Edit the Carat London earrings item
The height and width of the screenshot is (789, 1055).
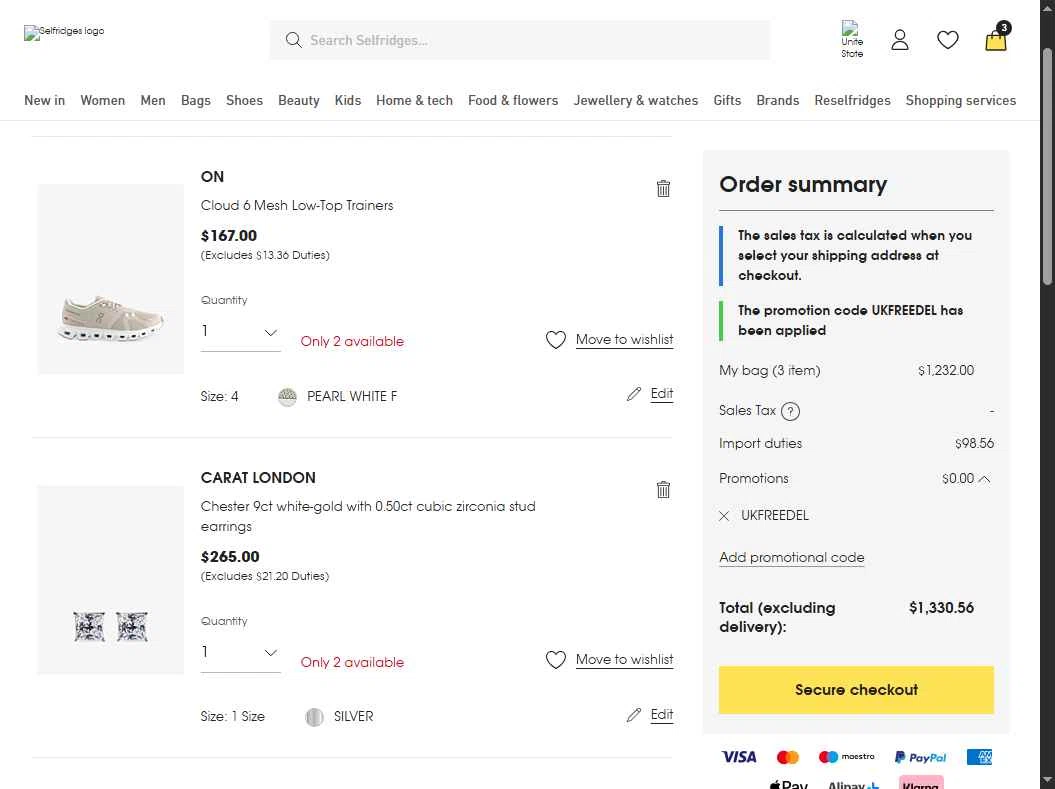[662, 714]
